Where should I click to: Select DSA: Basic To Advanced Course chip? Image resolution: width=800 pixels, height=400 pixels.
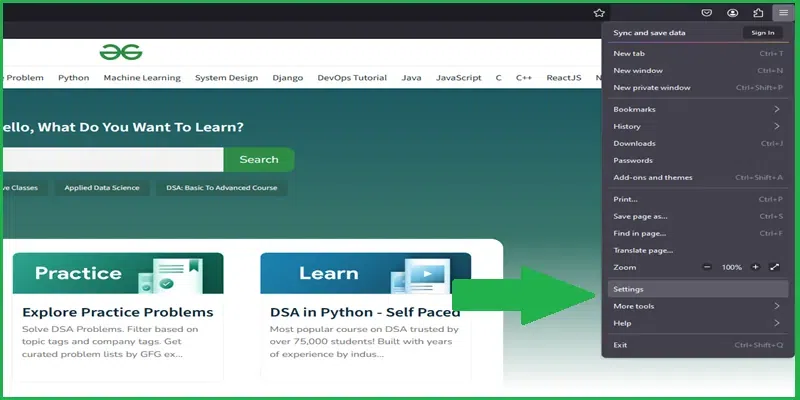coord(222,188)
